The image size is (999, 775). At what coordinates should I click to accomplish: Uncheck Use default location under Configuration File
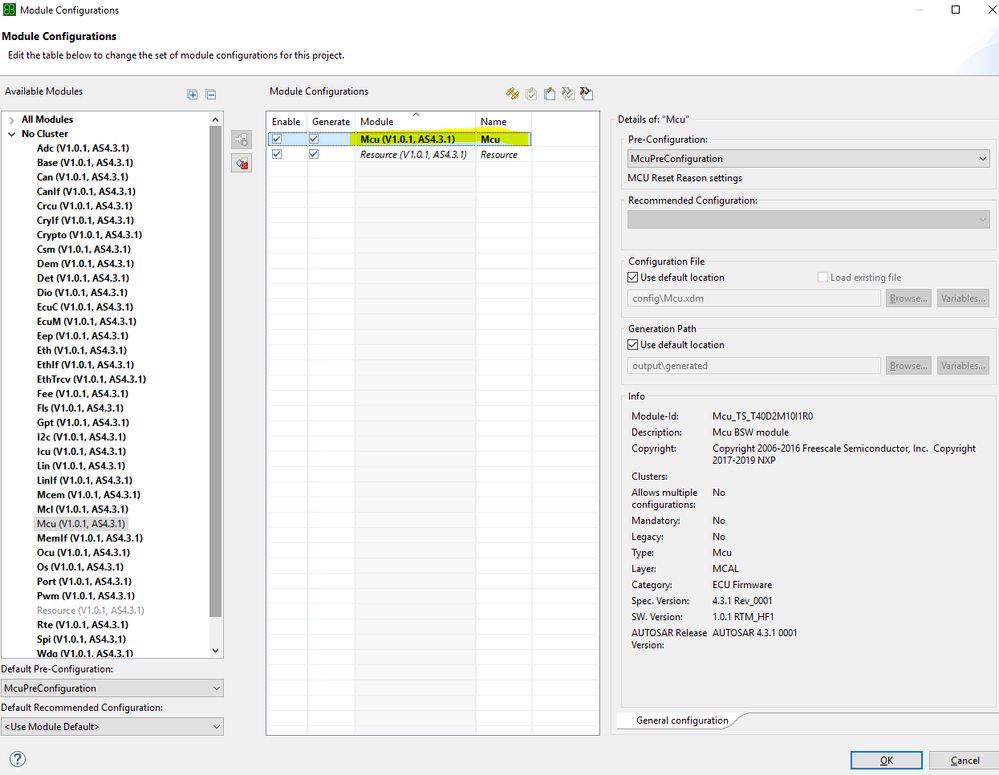pyautogui.click(x=633, y=277)
